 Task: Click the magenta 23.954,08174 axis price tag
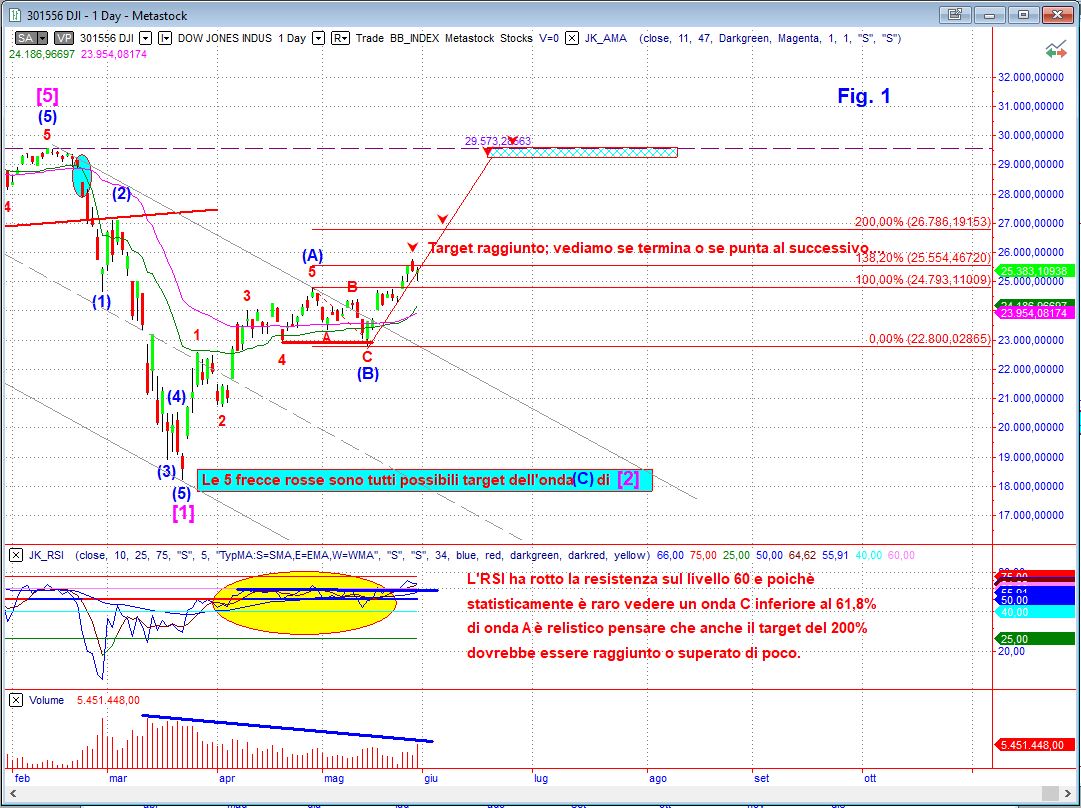click(x=1035, y=313)
